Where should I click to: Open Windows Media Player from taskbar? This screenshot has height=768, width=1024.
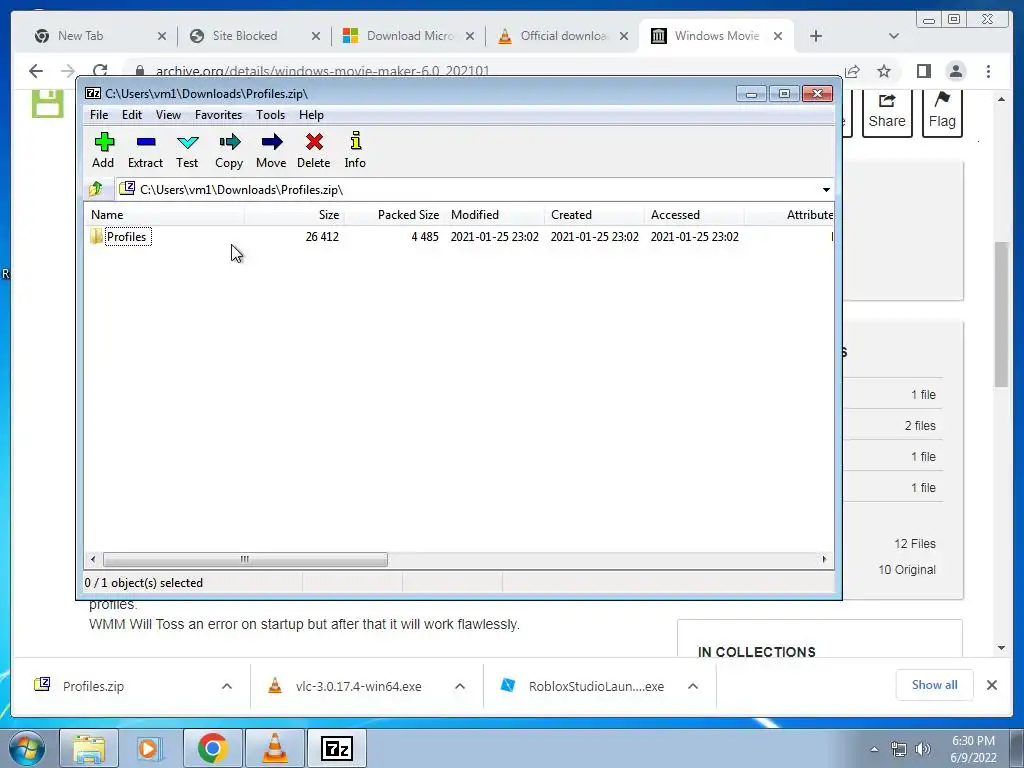pos(150,748)
